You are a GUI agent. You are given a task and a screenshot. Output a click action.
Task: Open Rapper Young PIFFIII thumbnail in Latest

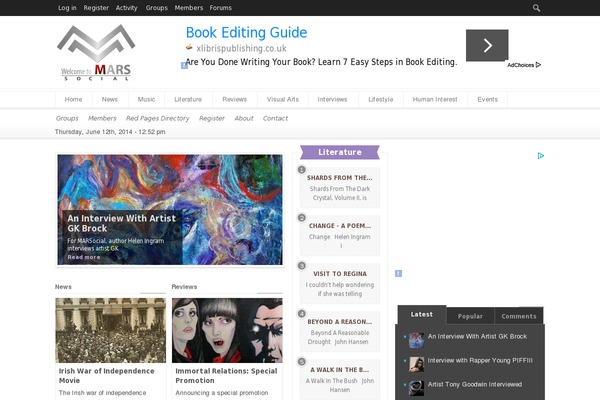416,364
